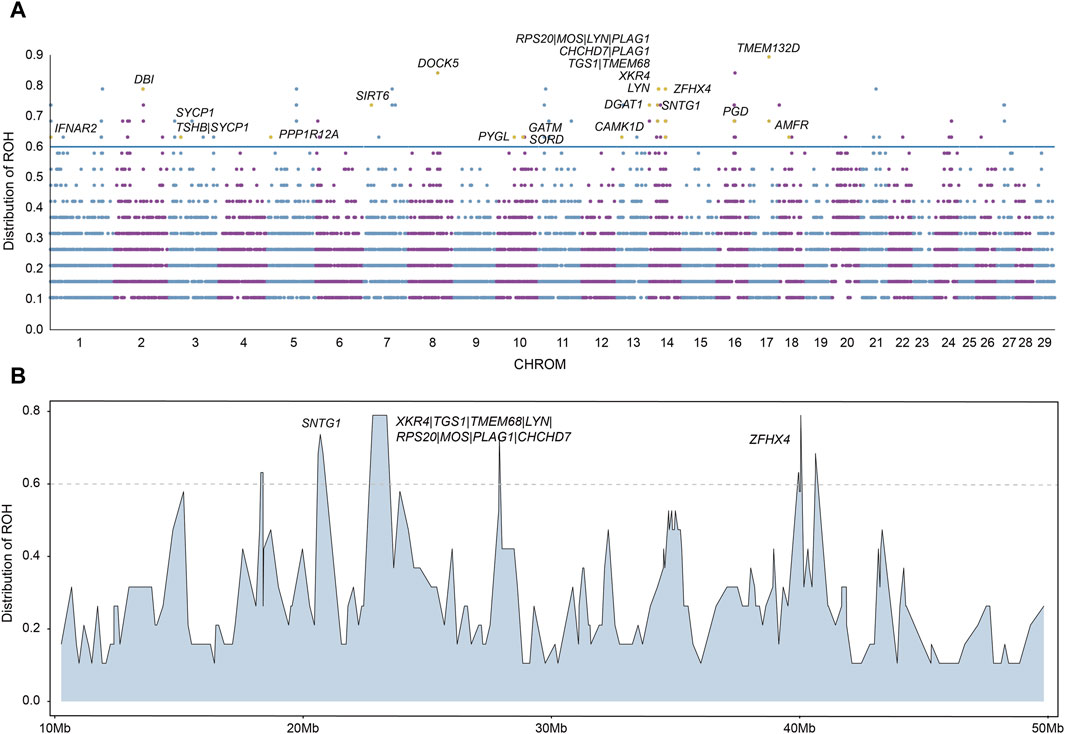Select the PPP1R12A gene label

308,135
